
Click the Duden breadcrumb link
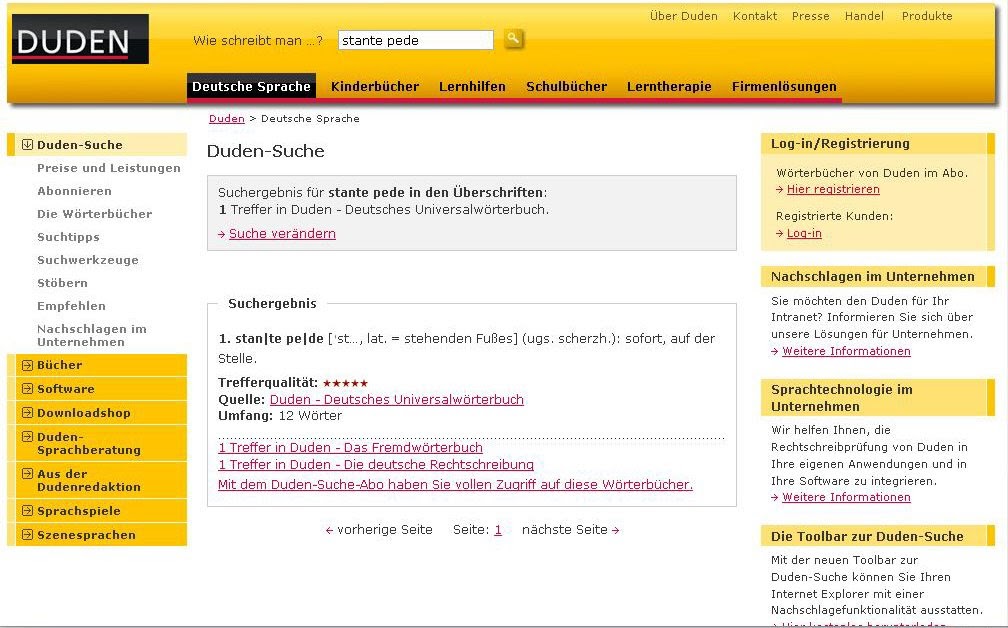pos(227,118)
